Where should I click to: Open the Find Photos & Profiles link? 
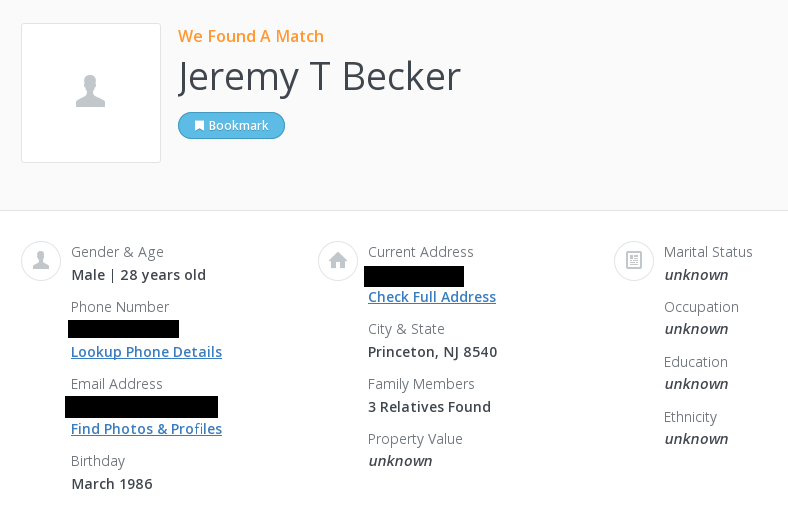point(146,429)
